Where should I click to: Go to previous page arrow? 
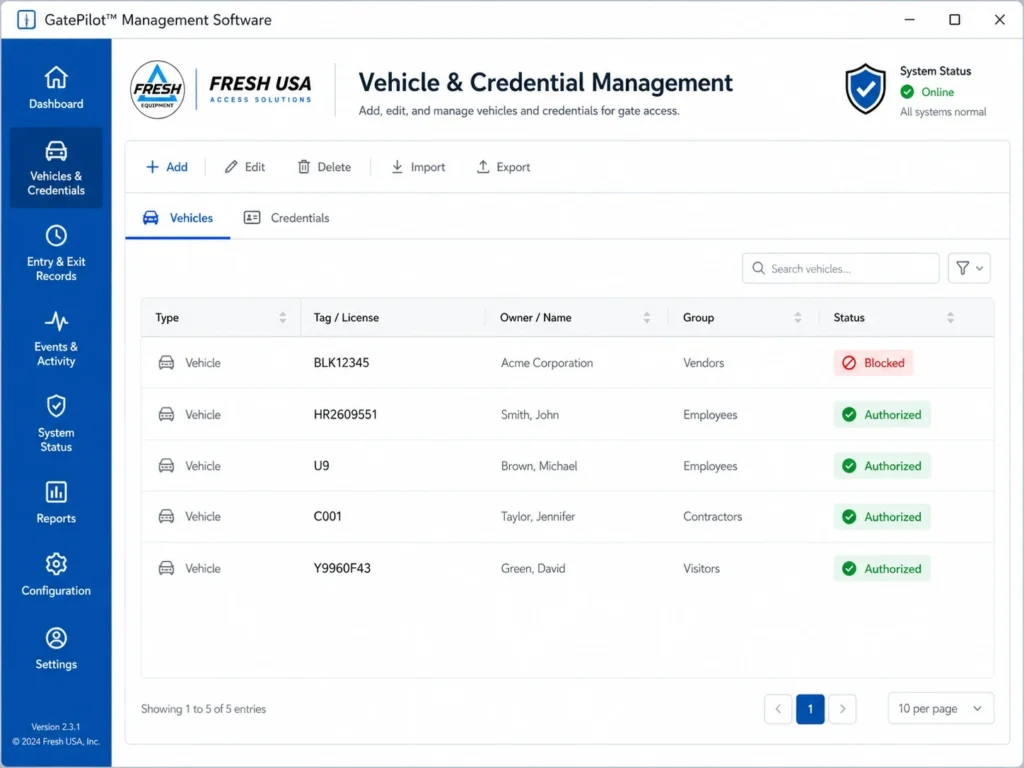coord(778,709)
